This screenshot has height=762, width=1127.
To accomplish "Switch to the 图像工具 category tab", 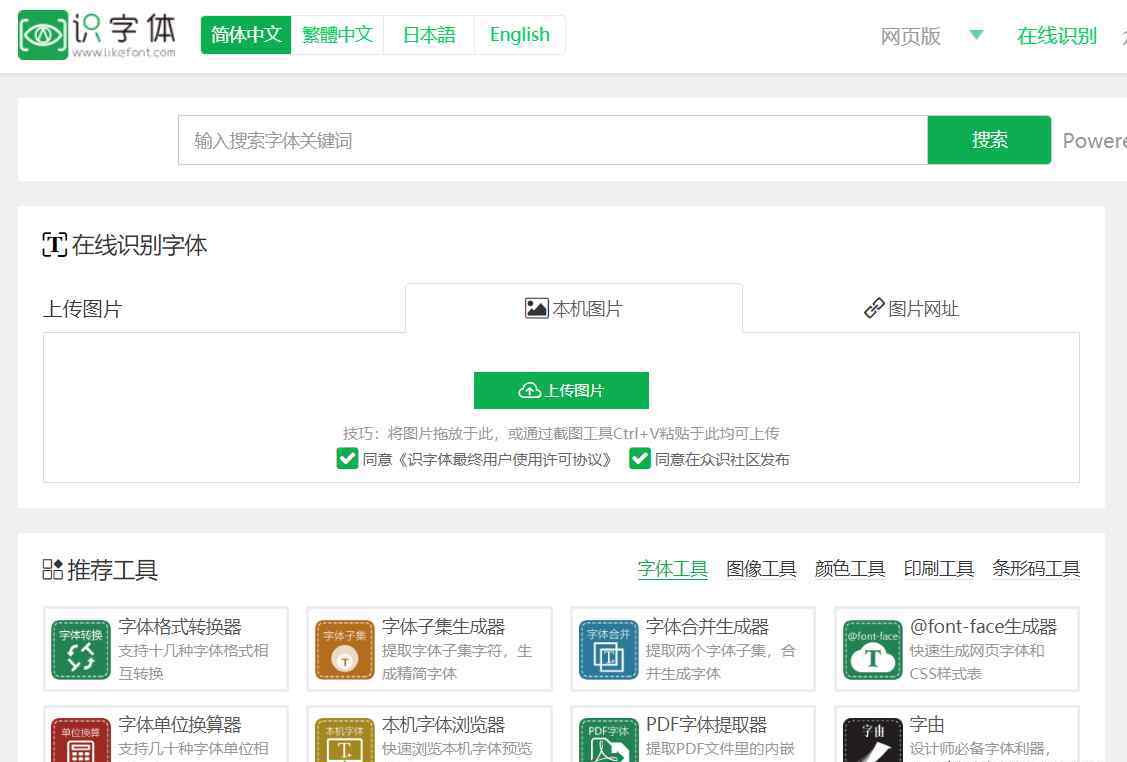I will coord(761,569).
